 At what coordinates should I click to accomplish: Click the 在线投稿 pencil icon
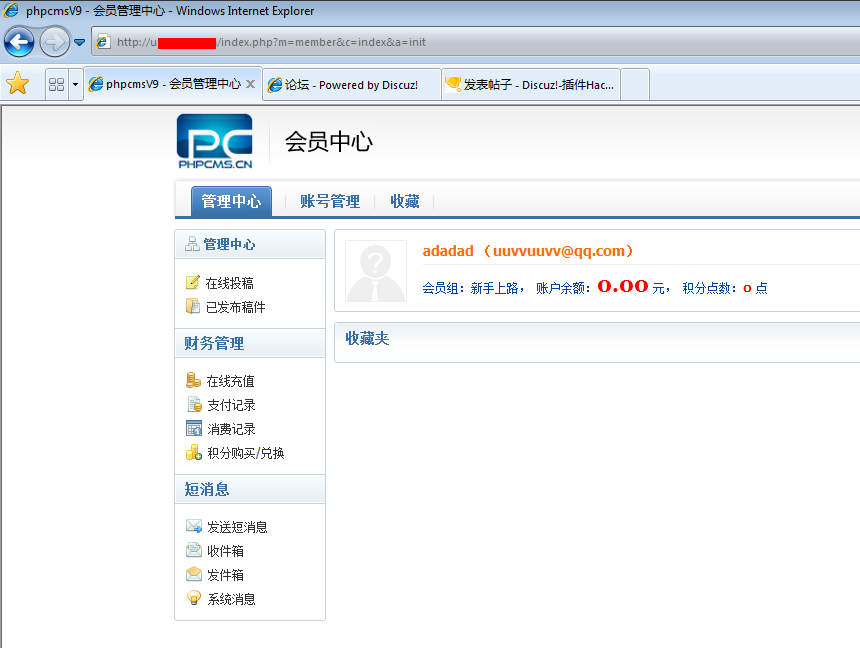coord(193,282)
